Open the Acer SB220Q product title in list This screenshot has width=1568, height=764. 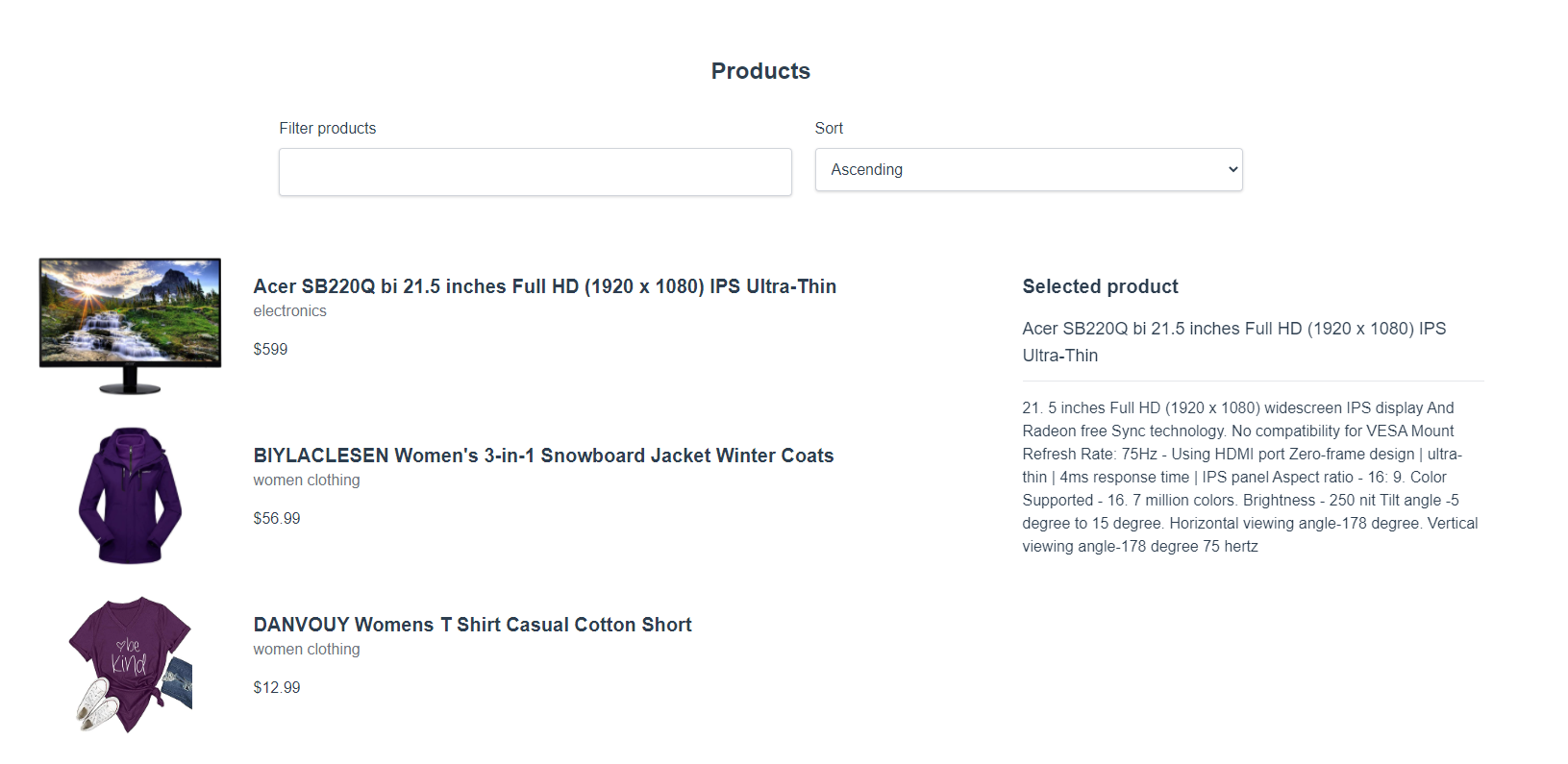pos(544,286)
